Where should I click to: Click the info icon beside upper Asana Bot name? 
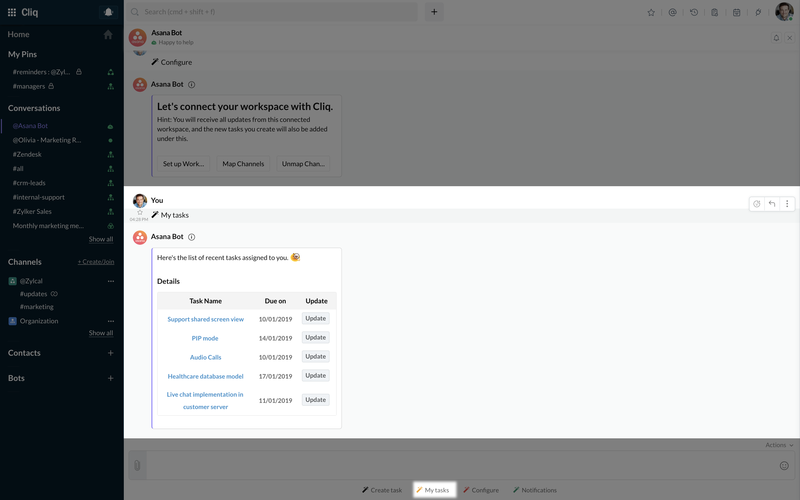[x=192, y=85]
